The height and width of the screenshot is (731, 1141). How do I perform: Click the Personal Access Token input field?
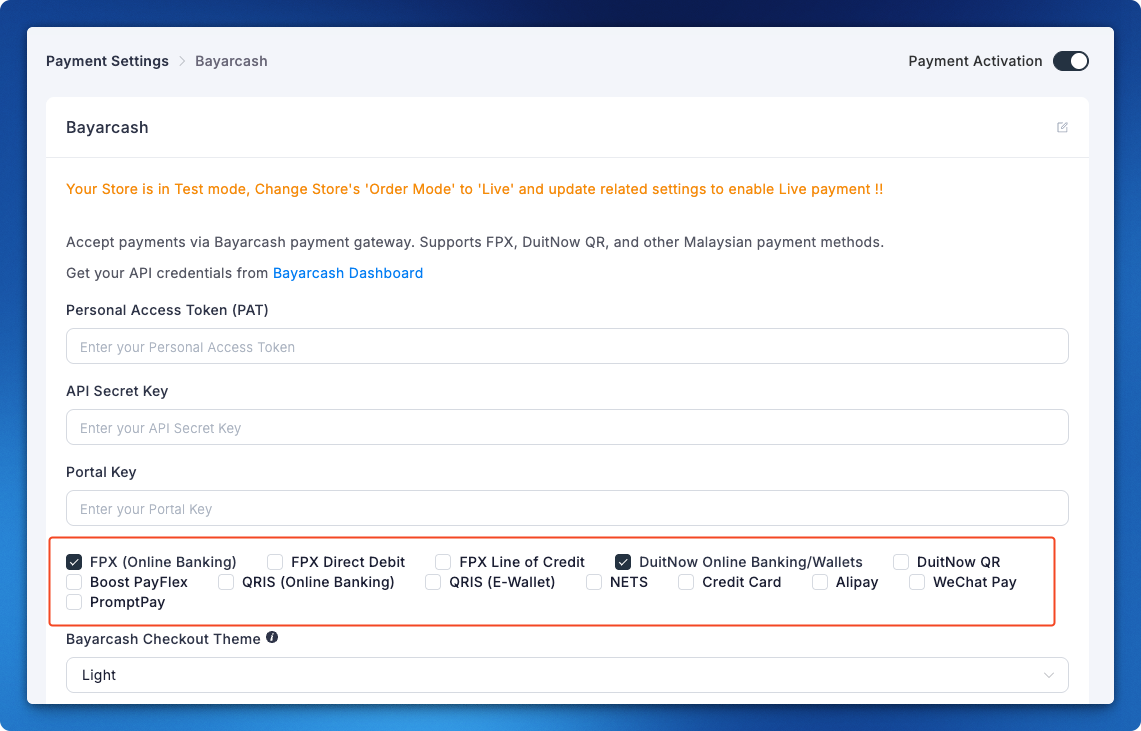[x=567, y=347]
